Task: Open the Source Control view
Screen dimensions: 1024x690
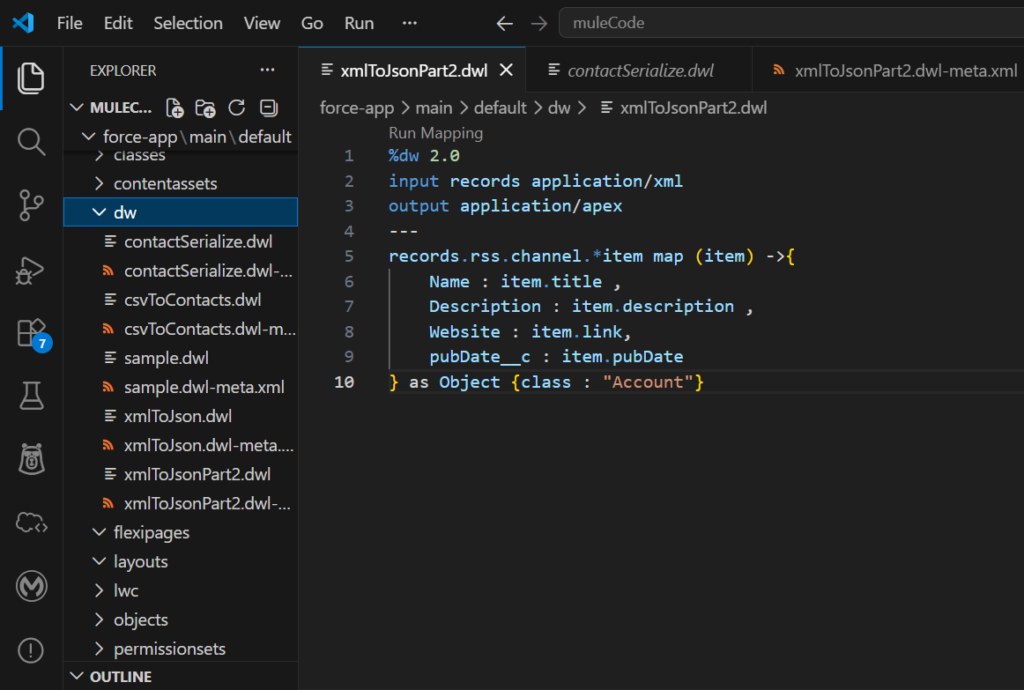Action: [x=31, y=205]
